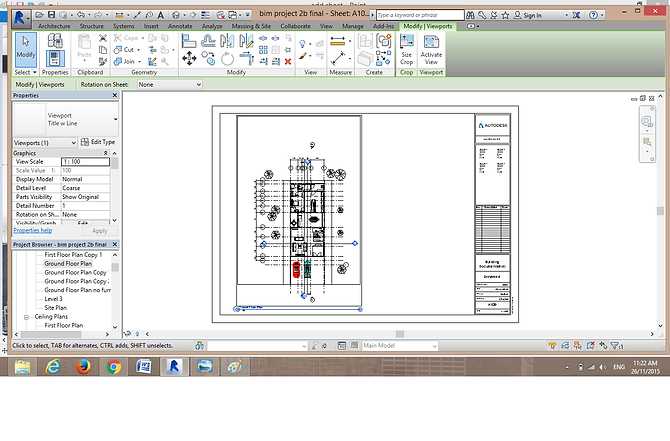The image size is (670, 441).
Task: Click the Sign In button
Action: tap(528, 15)
